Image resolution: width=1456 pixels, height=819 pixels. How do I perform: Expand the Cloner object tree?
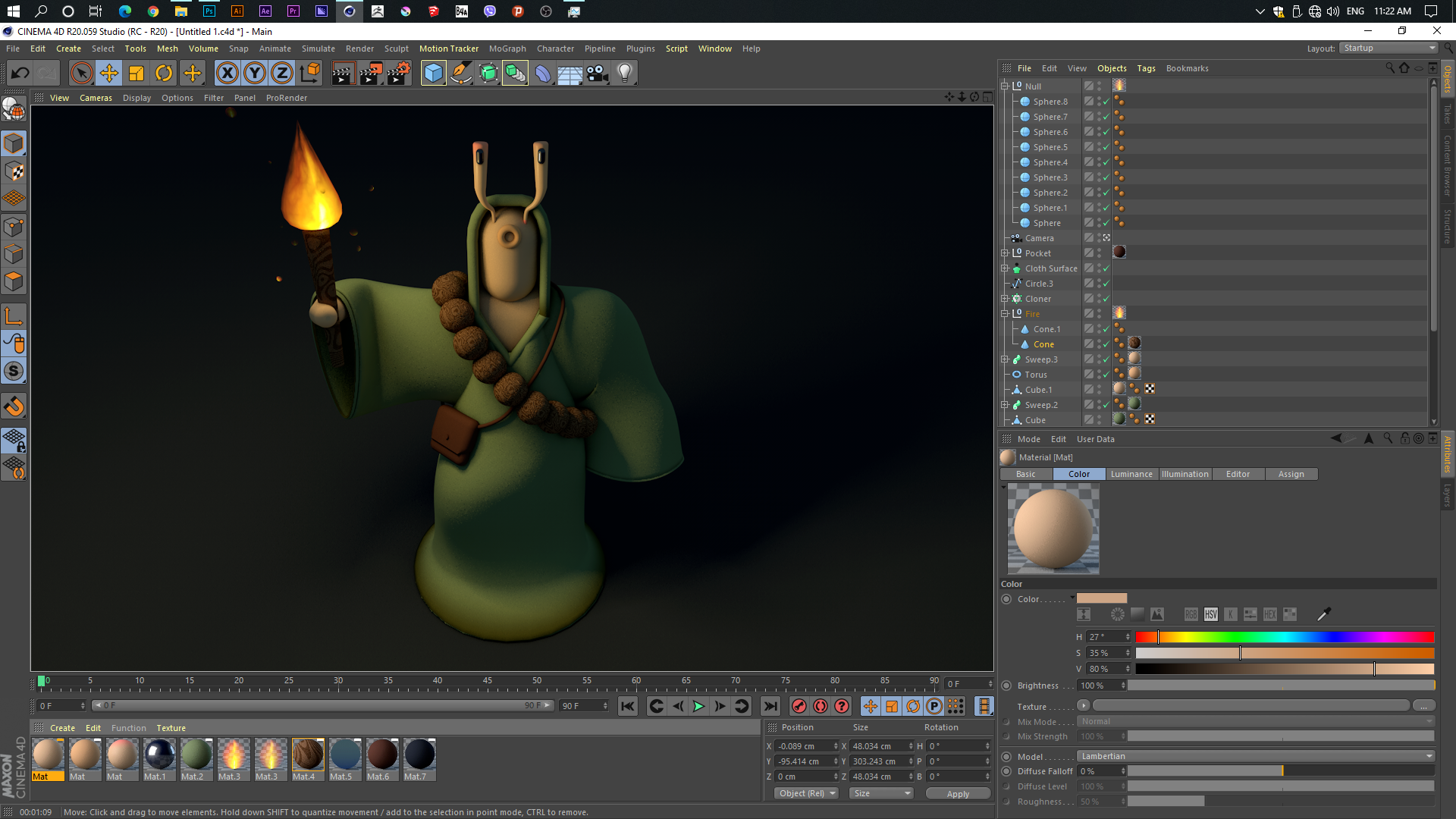tap(1005, 299)
